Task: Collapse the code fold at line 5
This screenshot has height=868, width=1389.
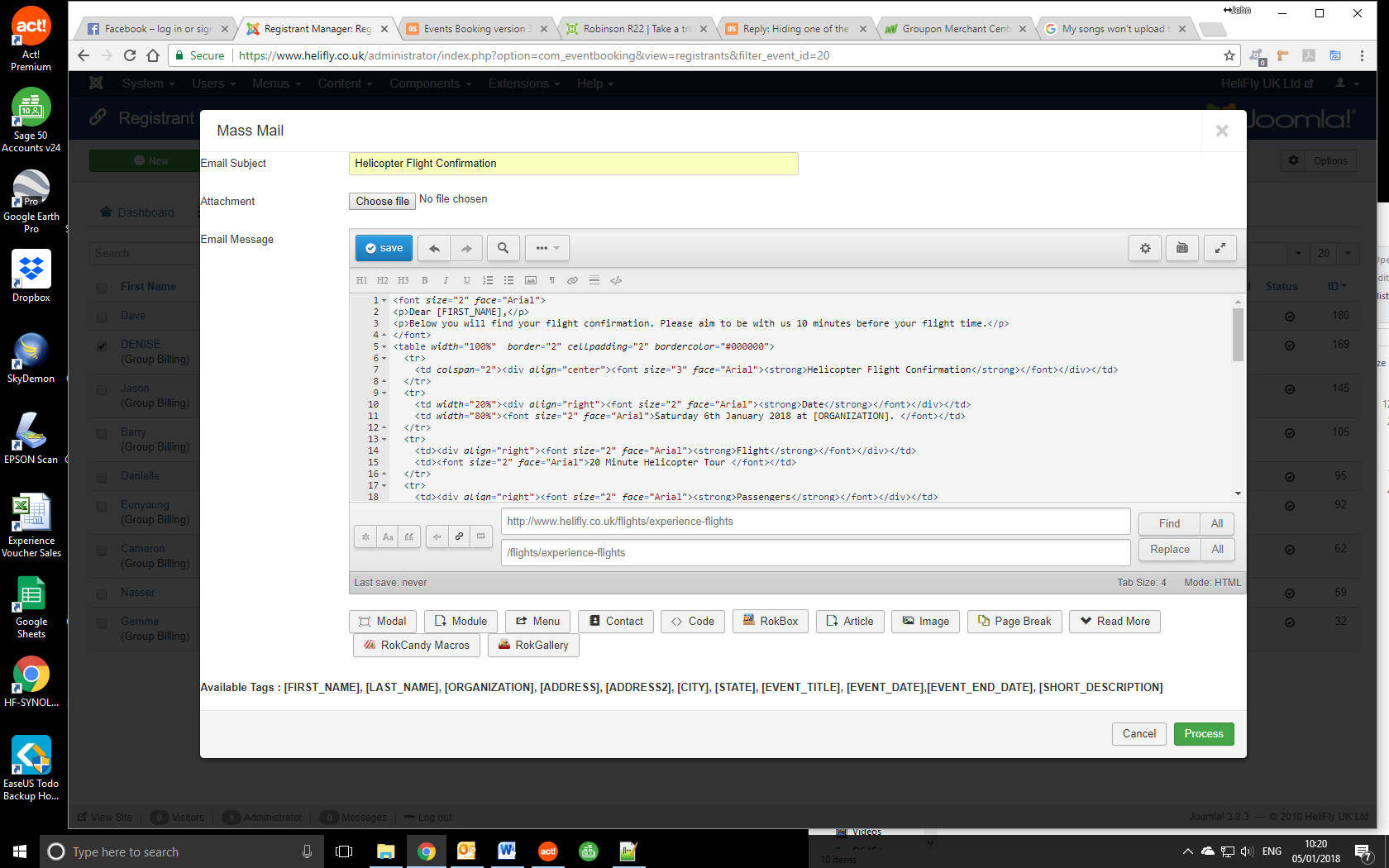Action: 384,347
